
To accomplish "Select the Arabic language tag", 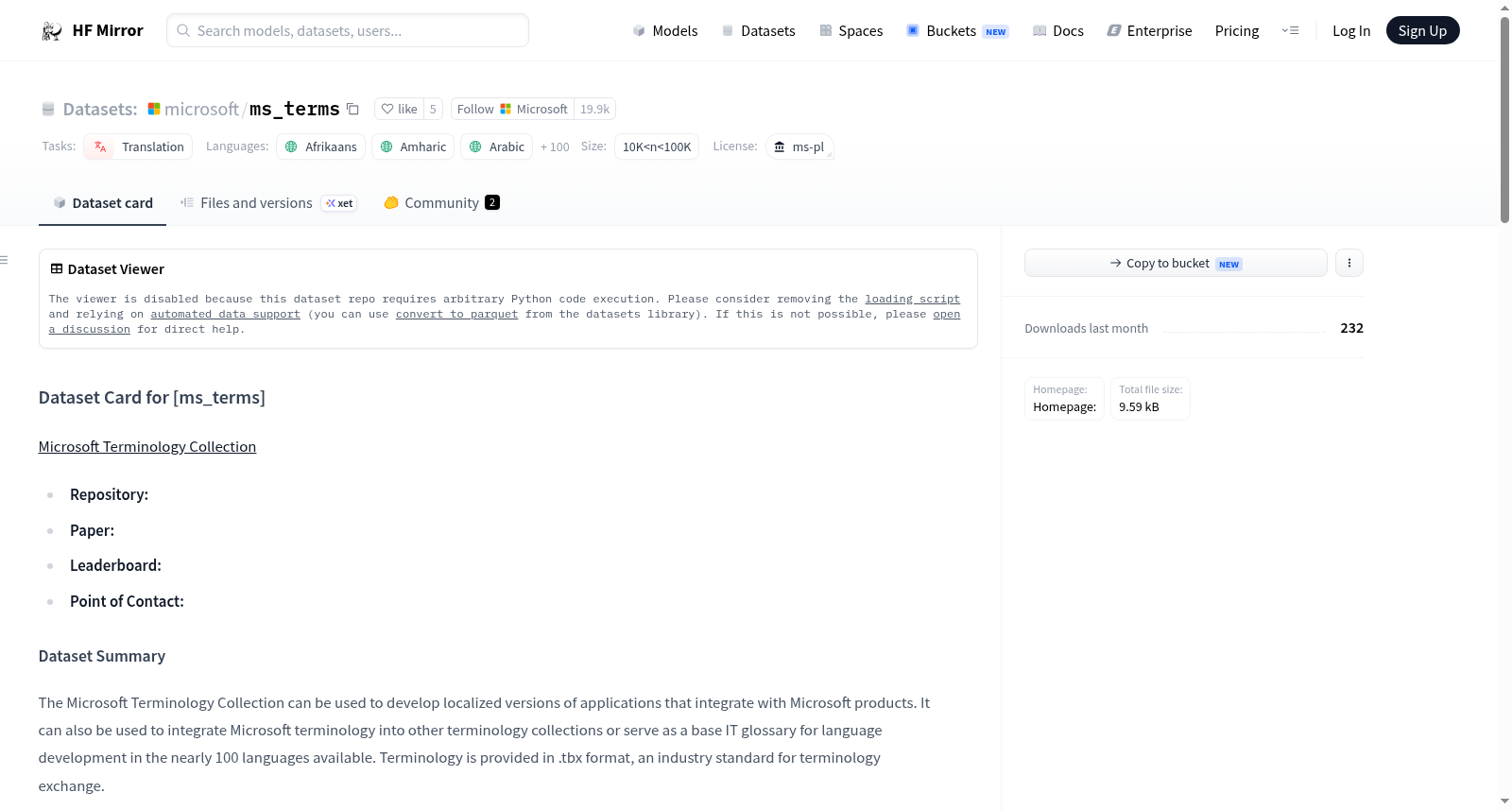I will point(496,146).
